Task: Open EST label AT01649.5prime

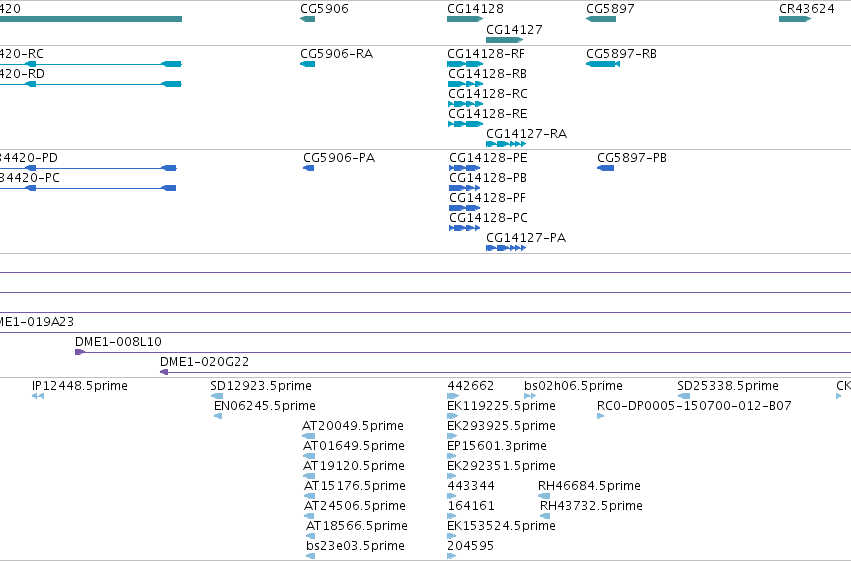Action: coord(353,446)
